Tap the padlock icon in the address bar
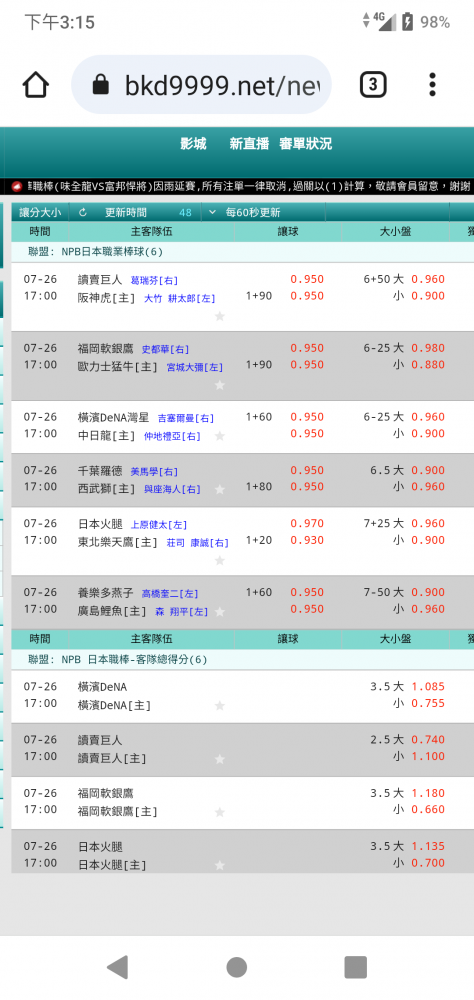Viewport: 474px width, 1000px height. [101, 85]
